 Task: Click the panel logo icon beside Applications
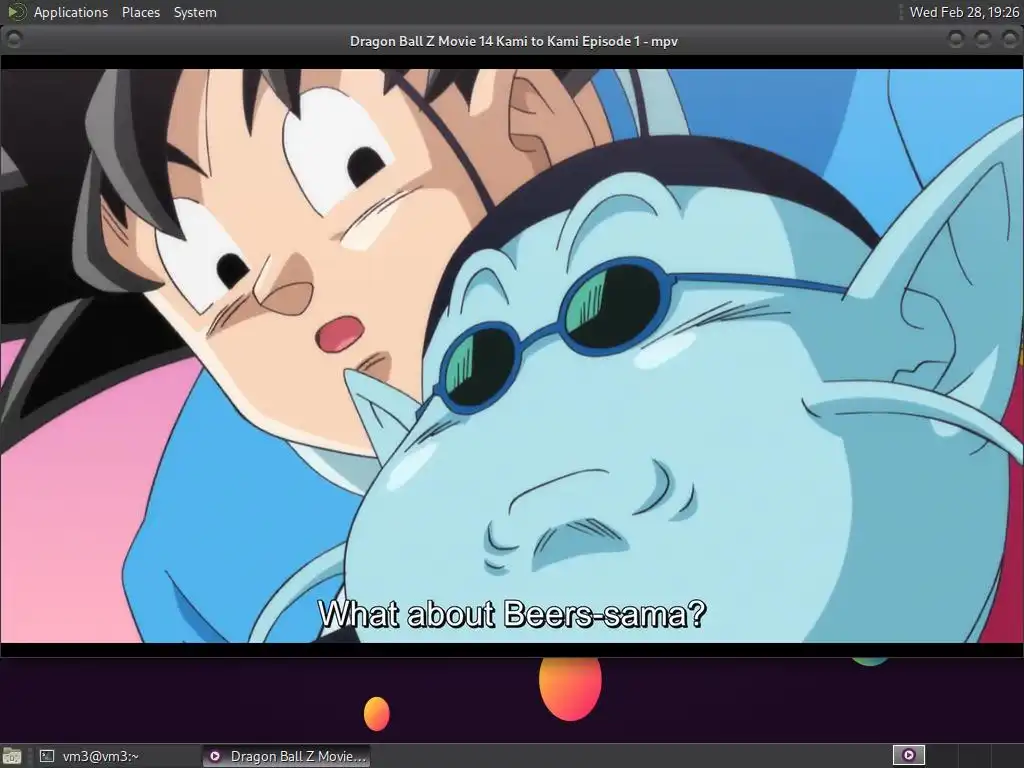point(17,12)
